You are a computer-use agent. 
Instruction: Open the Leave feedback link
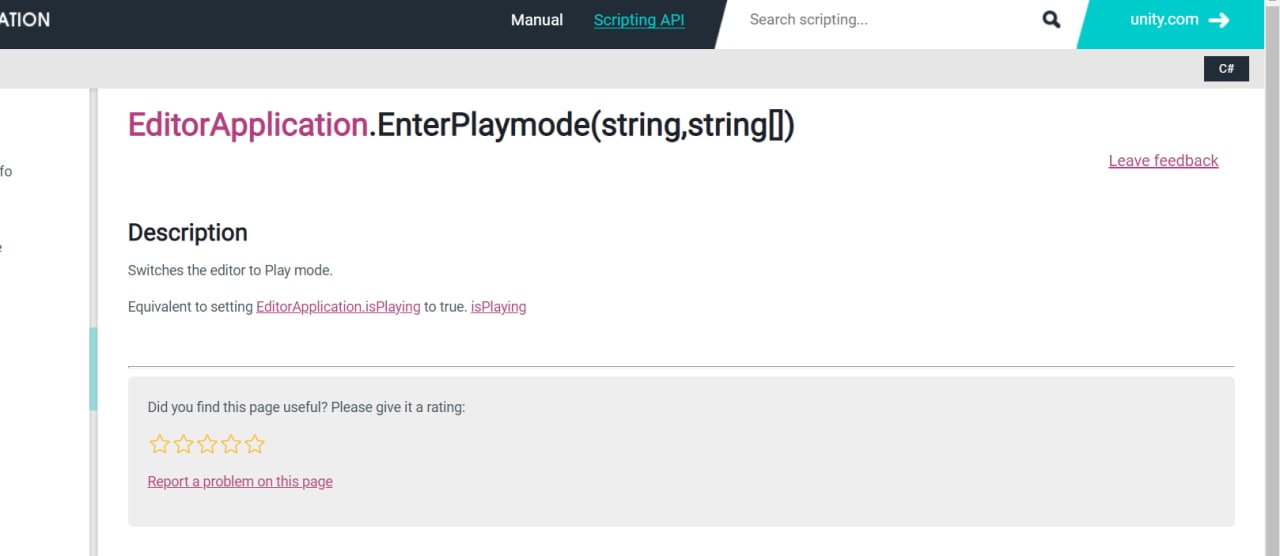click(1163, 161)
